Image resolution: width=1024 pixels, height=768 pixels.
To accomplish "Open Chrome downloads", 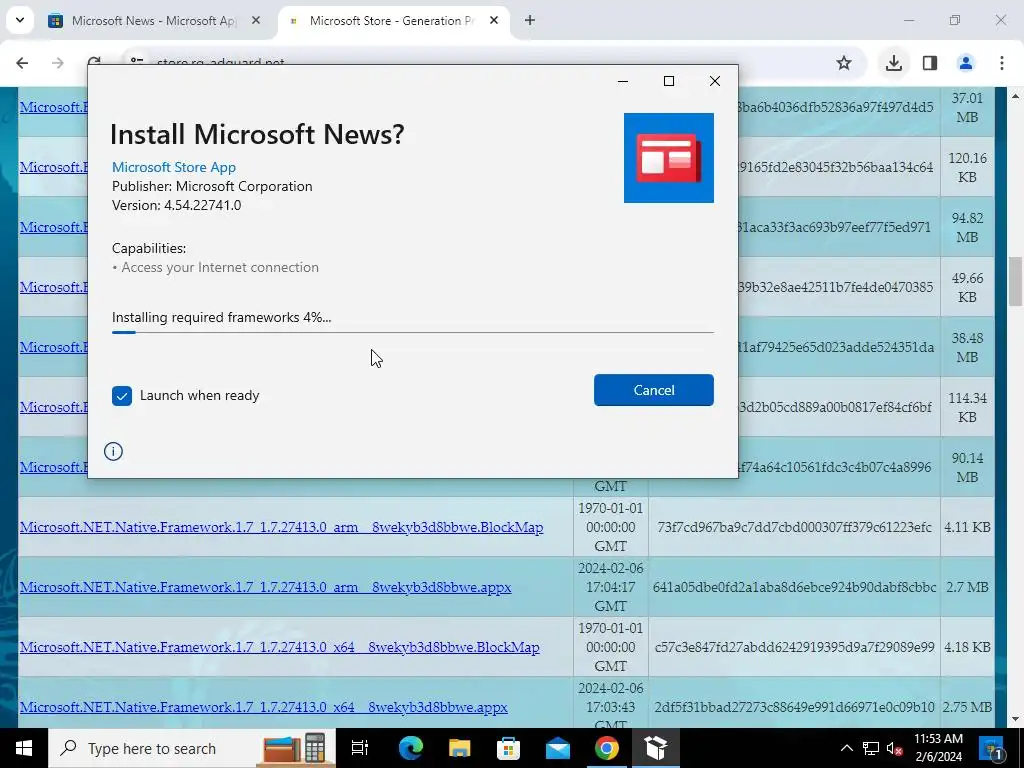I will point(893,63).
